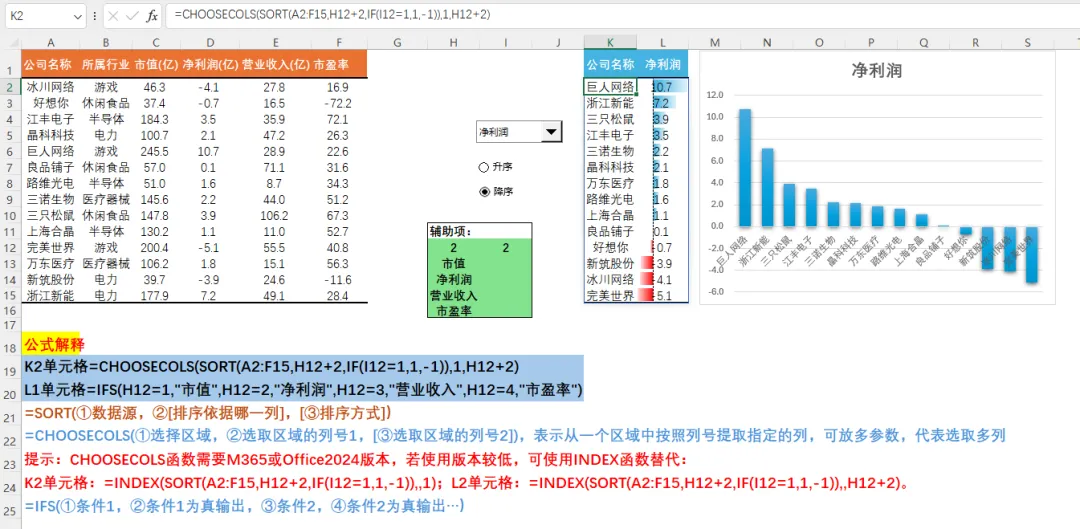The height and width of the screenshot is (529, 1080).
Task: Click the chart title 净利润
Action: click(x=877, y=70)
